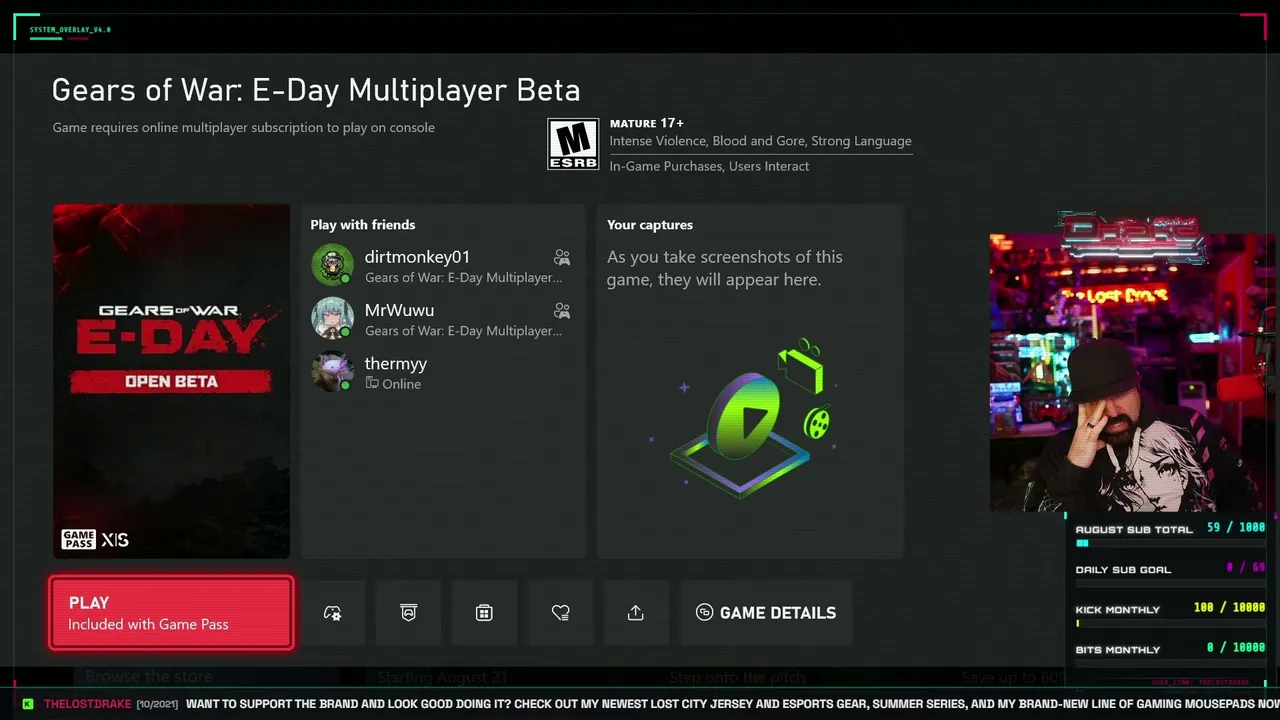
Task: Select dirtmonkey01's avatar picture
Action: click(332, 265)
